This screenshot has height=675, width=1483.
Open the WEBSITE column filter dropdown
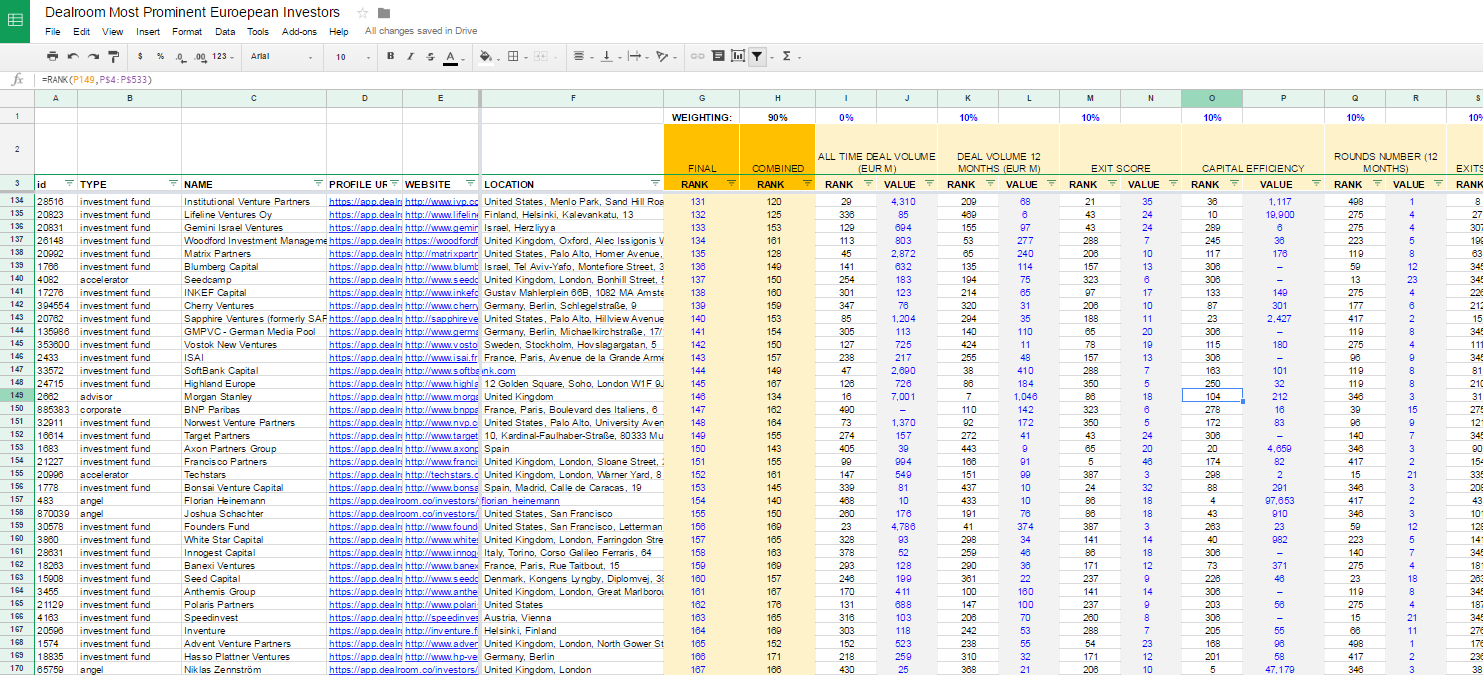click(x=471, y=184)
